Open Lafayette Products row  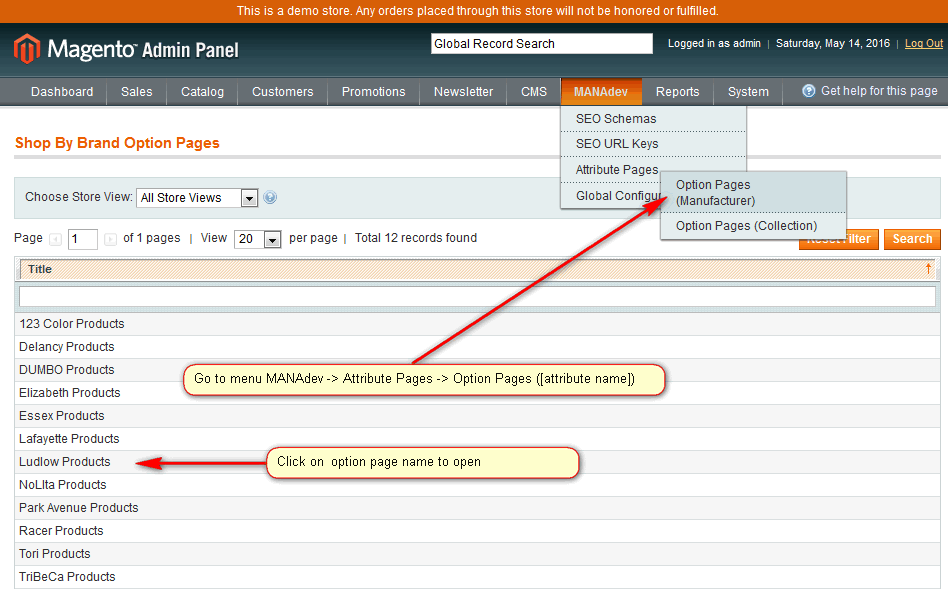coord(477,439)
